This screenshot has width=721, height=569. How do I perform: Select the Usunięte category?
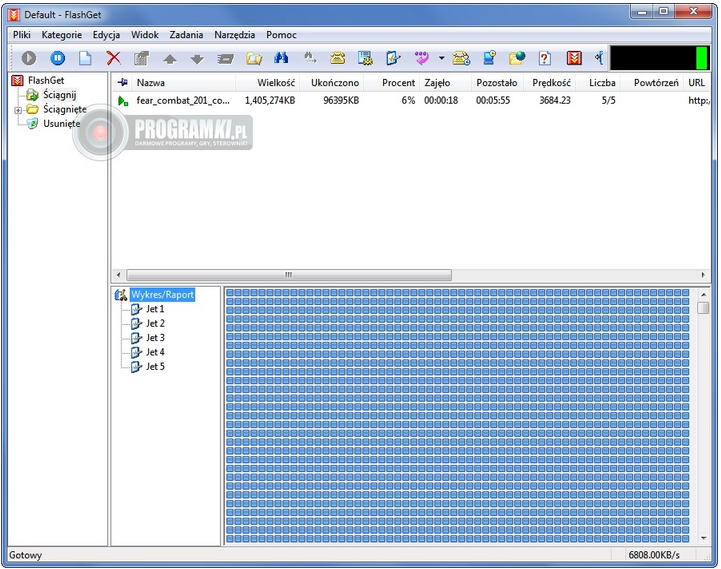62,123
